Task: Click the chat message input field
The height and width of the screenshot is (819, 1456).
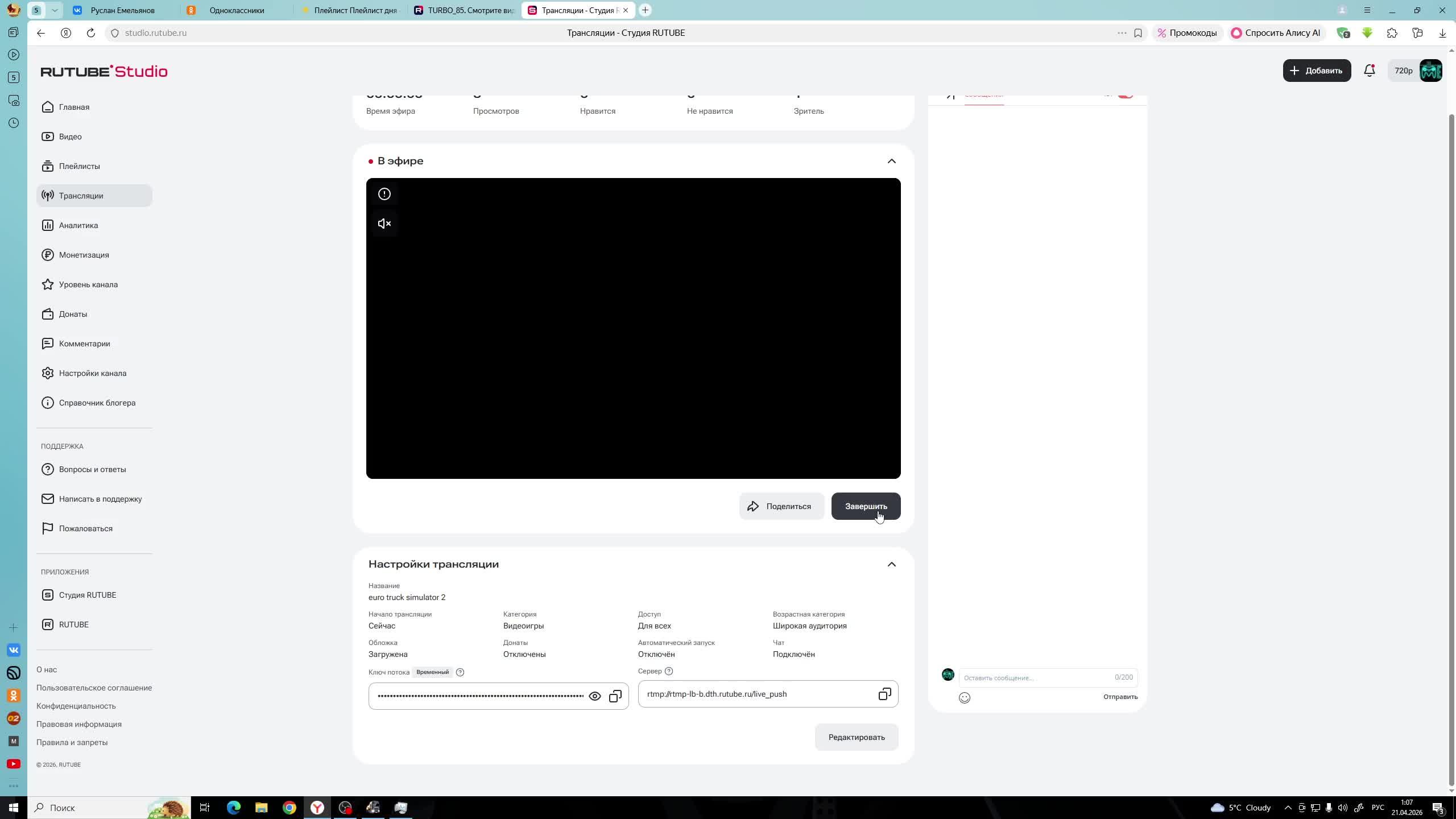Action: pos(1035,677)
